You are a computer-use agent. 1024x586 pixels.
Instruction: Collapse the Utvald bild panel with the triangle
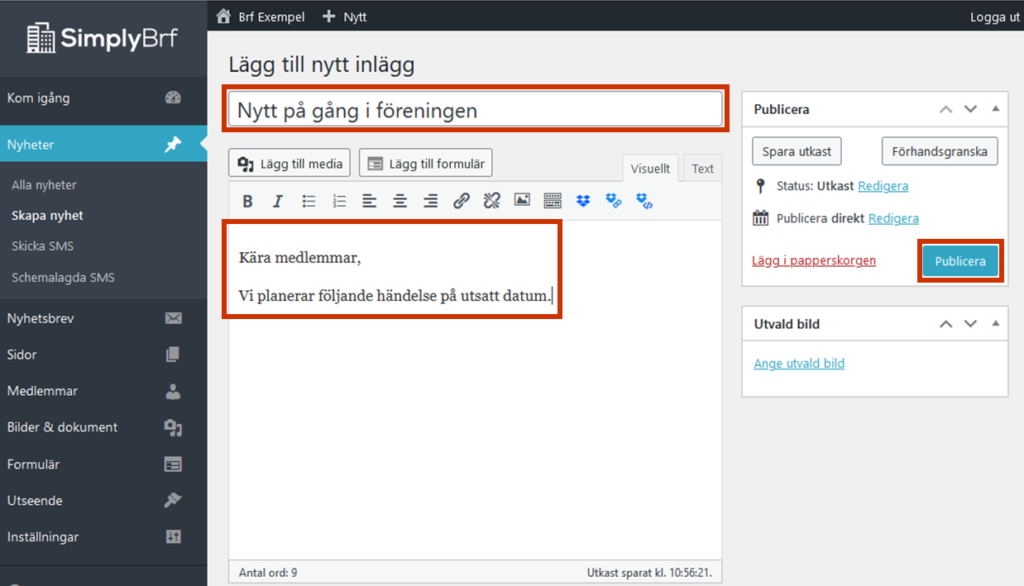coord(995,324)
